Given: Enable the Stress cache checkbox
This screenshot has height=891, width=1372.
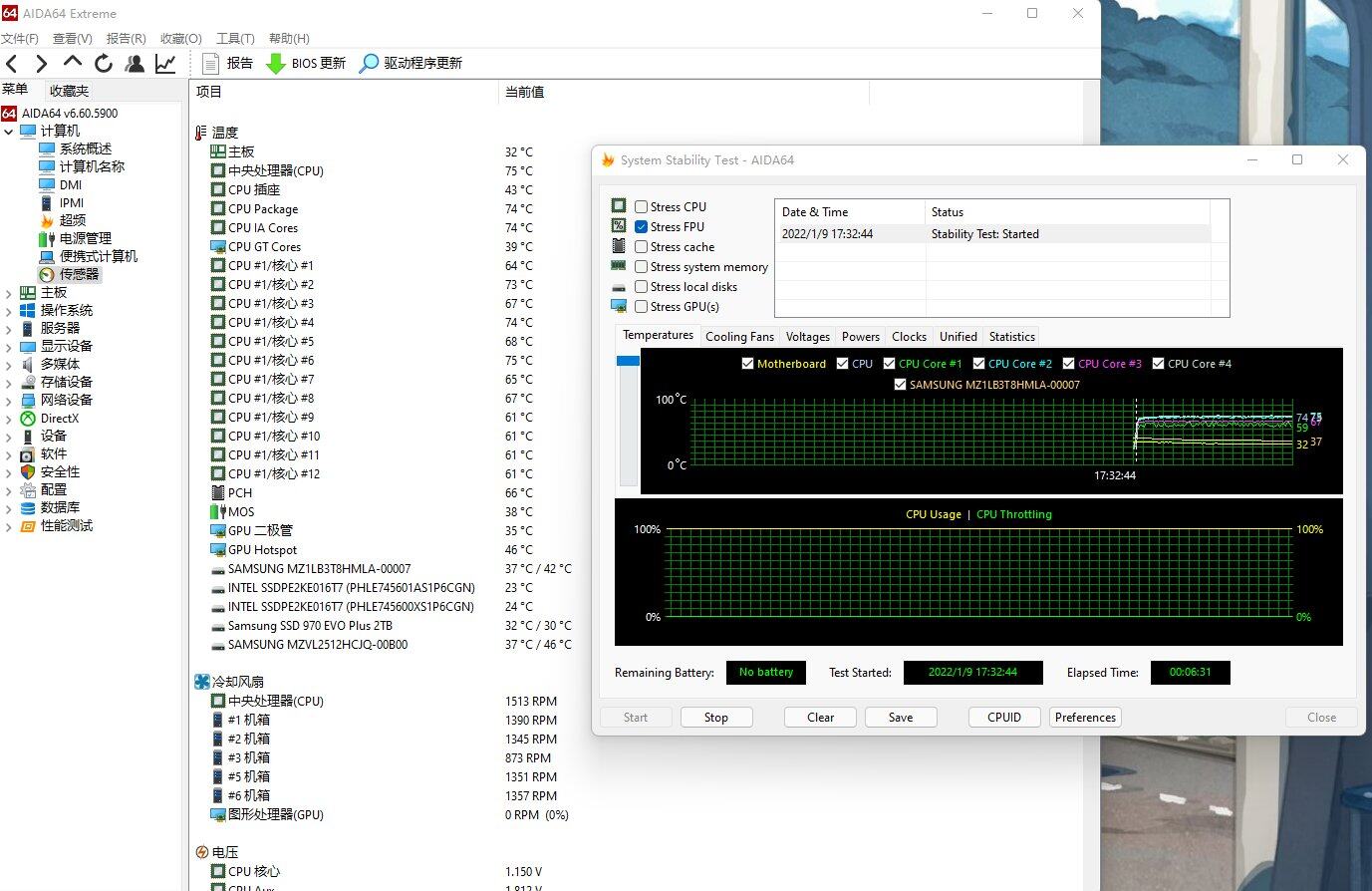Looking at the screenshot, I should click(x=641, y=247).
